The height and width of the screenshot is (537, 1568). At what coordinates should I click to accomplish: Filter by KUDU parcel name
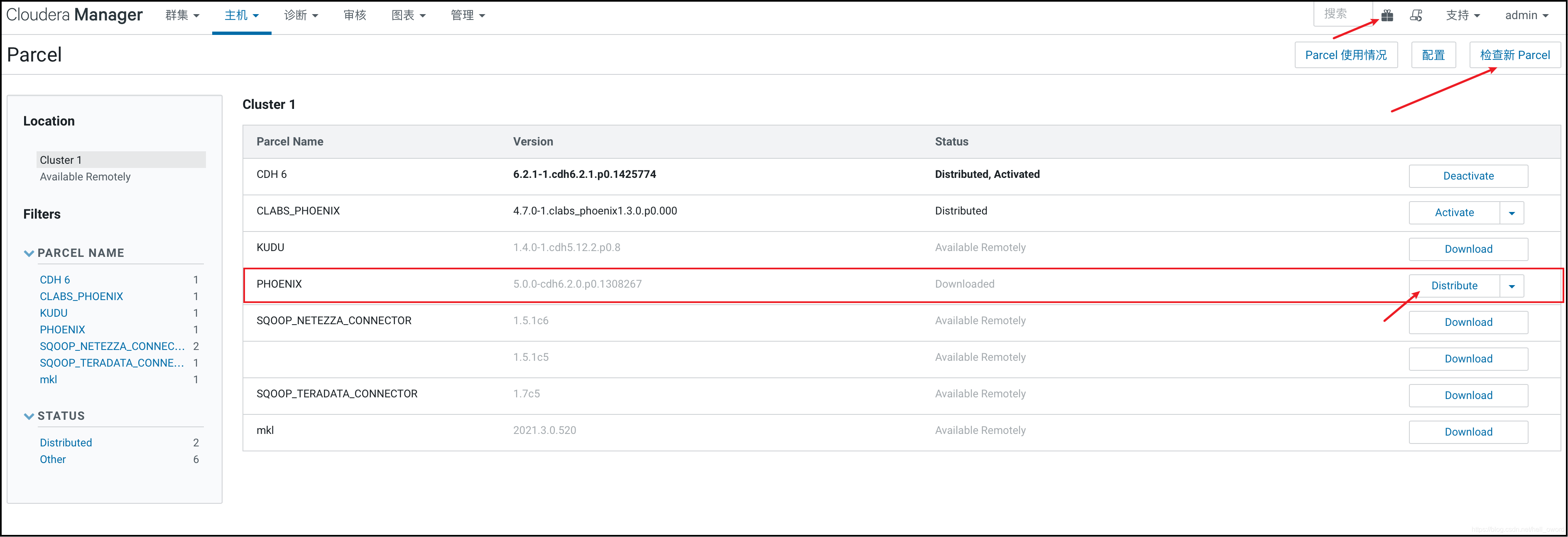(54, 313)
